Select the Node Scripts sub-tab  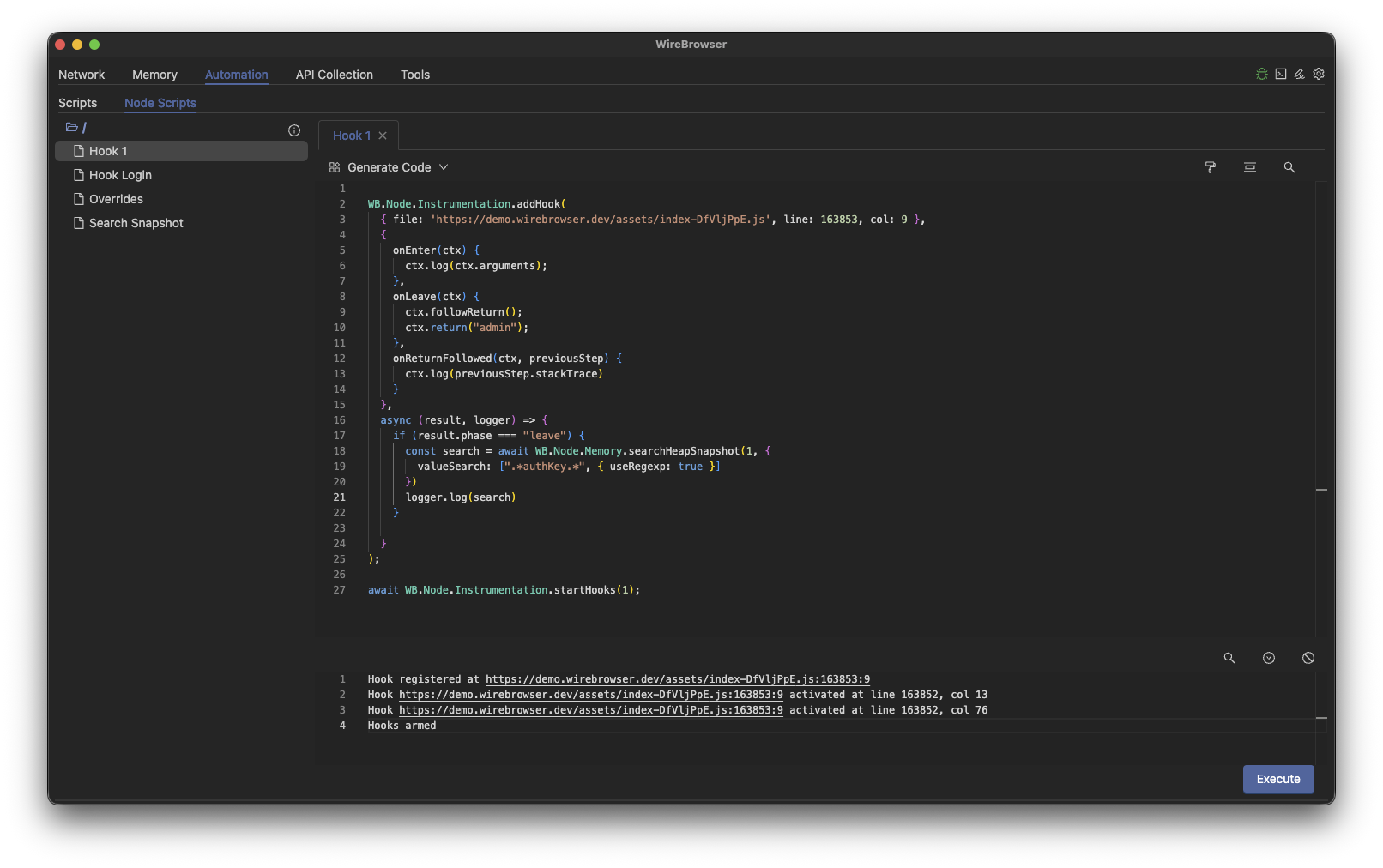pyautogui.click(x=160, y=103)
